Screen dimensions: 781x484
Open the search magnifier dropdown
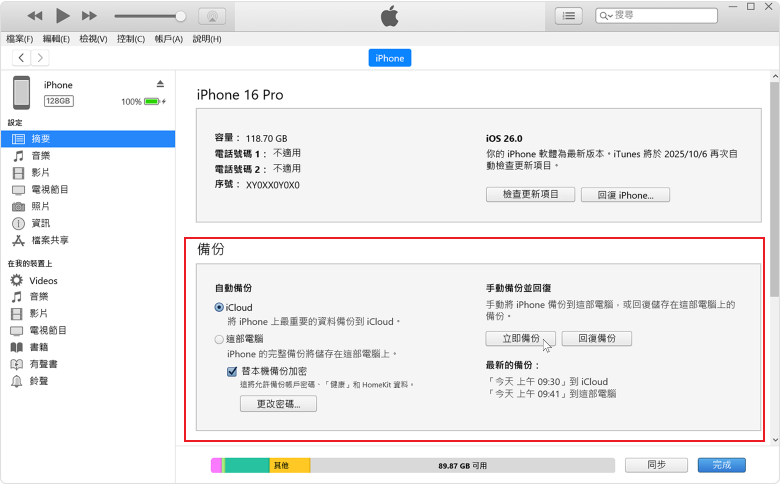click(606, 16)
